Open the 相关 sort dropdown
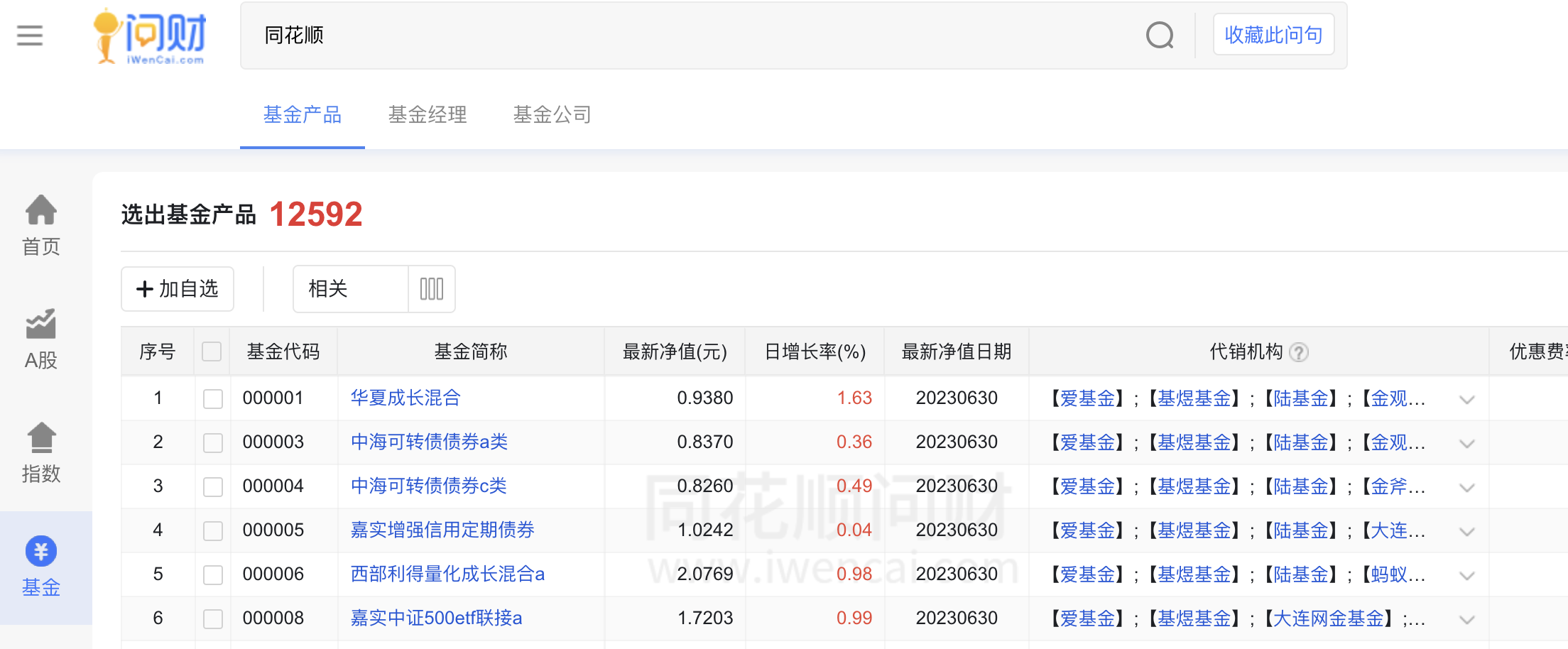1568x649 pixels. coord(351,289)
